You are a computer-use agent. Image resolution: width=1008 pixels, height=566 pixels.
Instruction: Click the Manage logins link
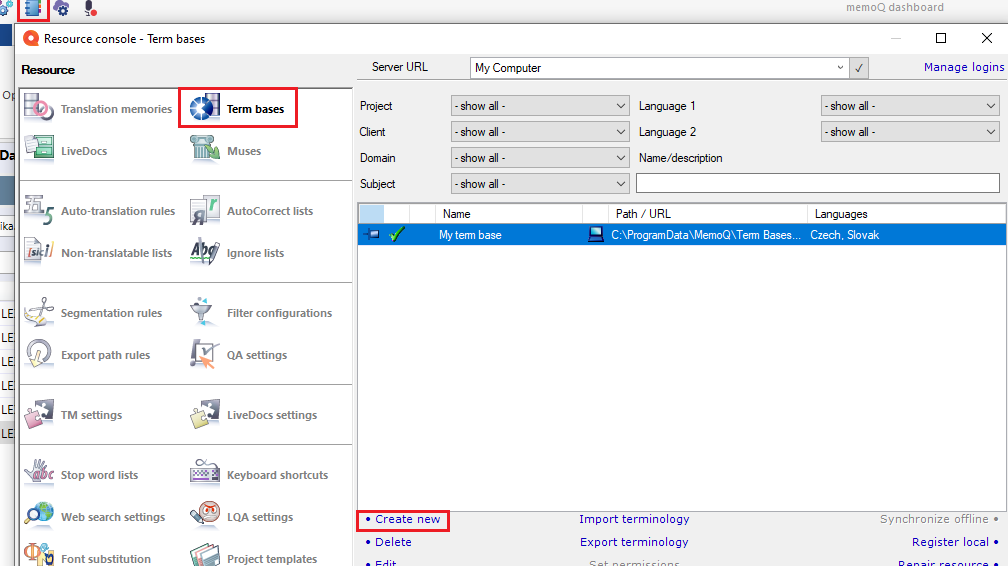(964, 67)
